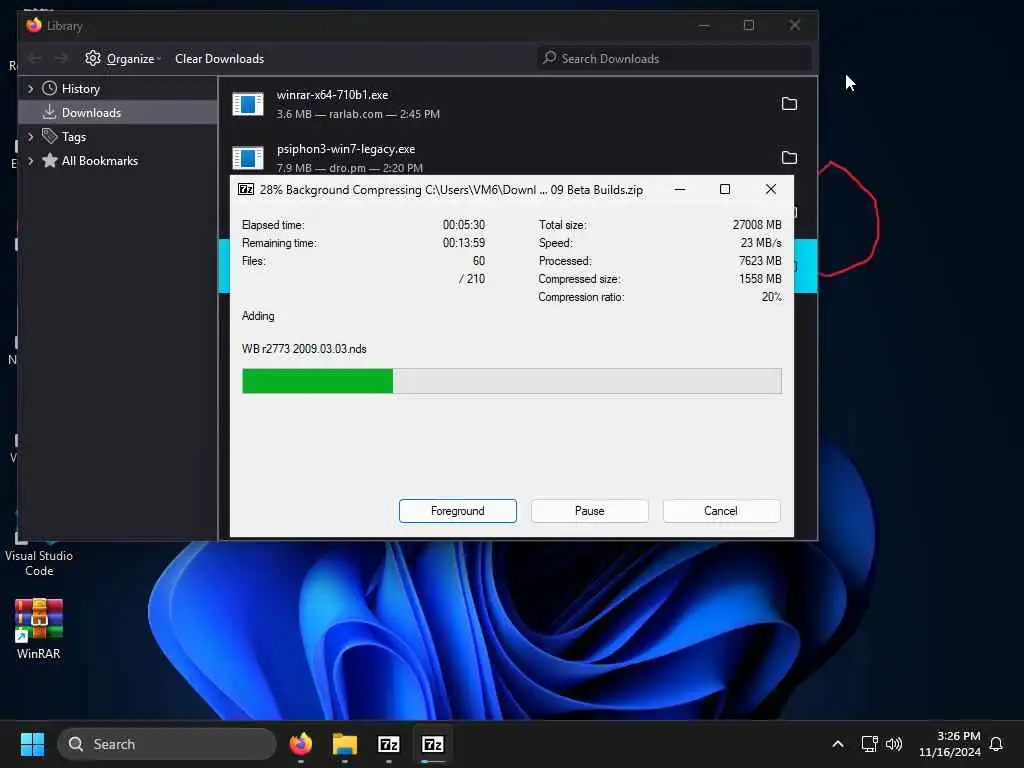Close the 7-Zip compressing dialog
This screenshot has height=768, width=1024.
(x=771, y=189)
